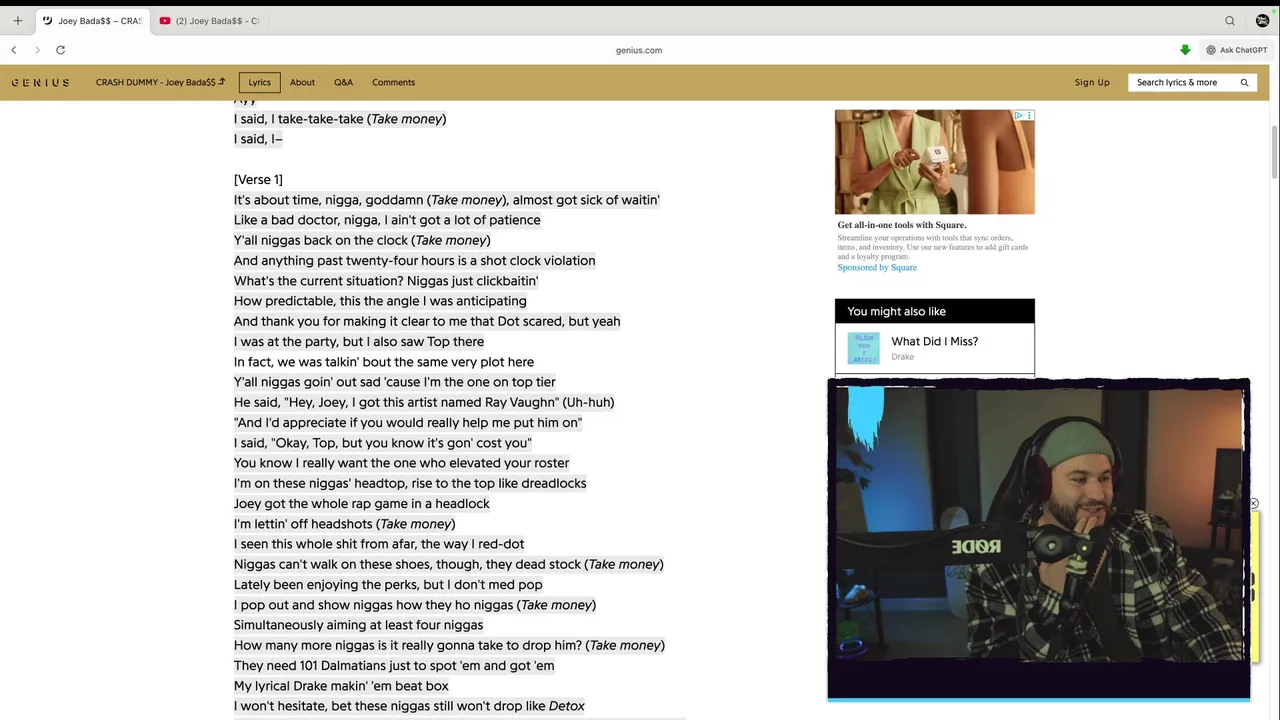
Task: Click lyric 'Simultaneously aiming at least four niggas'
Action: click(x=358, y=625)
